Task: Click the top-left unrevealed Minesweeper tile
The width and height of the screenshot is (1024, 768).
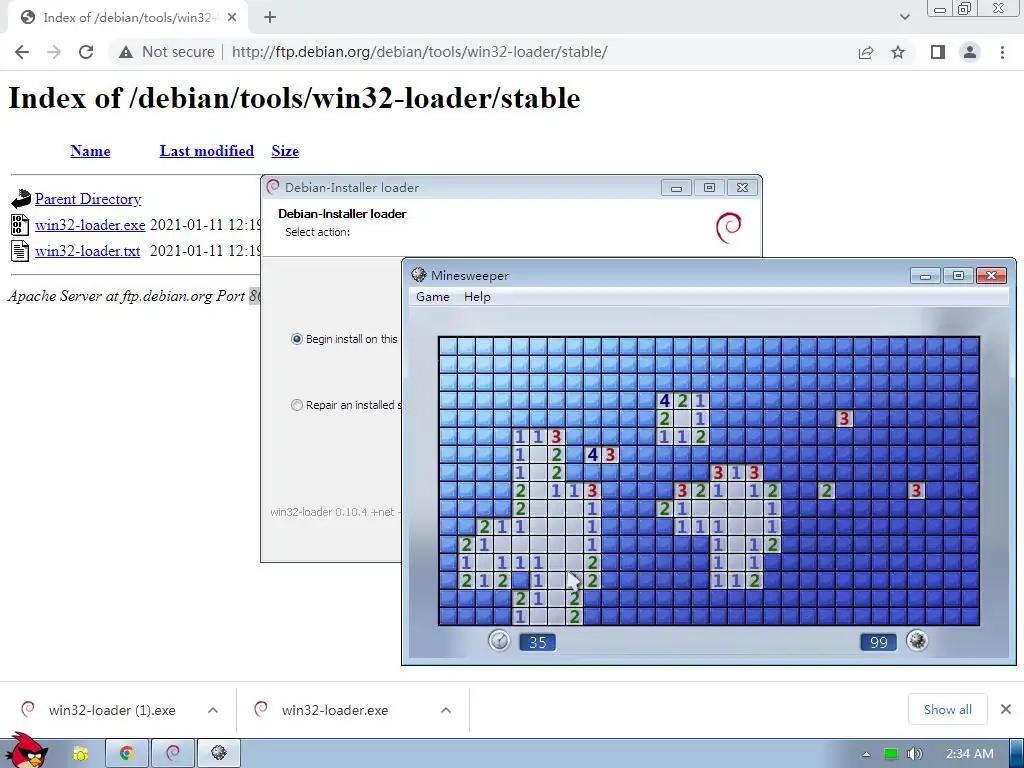Action: pyautogui.click(x=448, y=347)
